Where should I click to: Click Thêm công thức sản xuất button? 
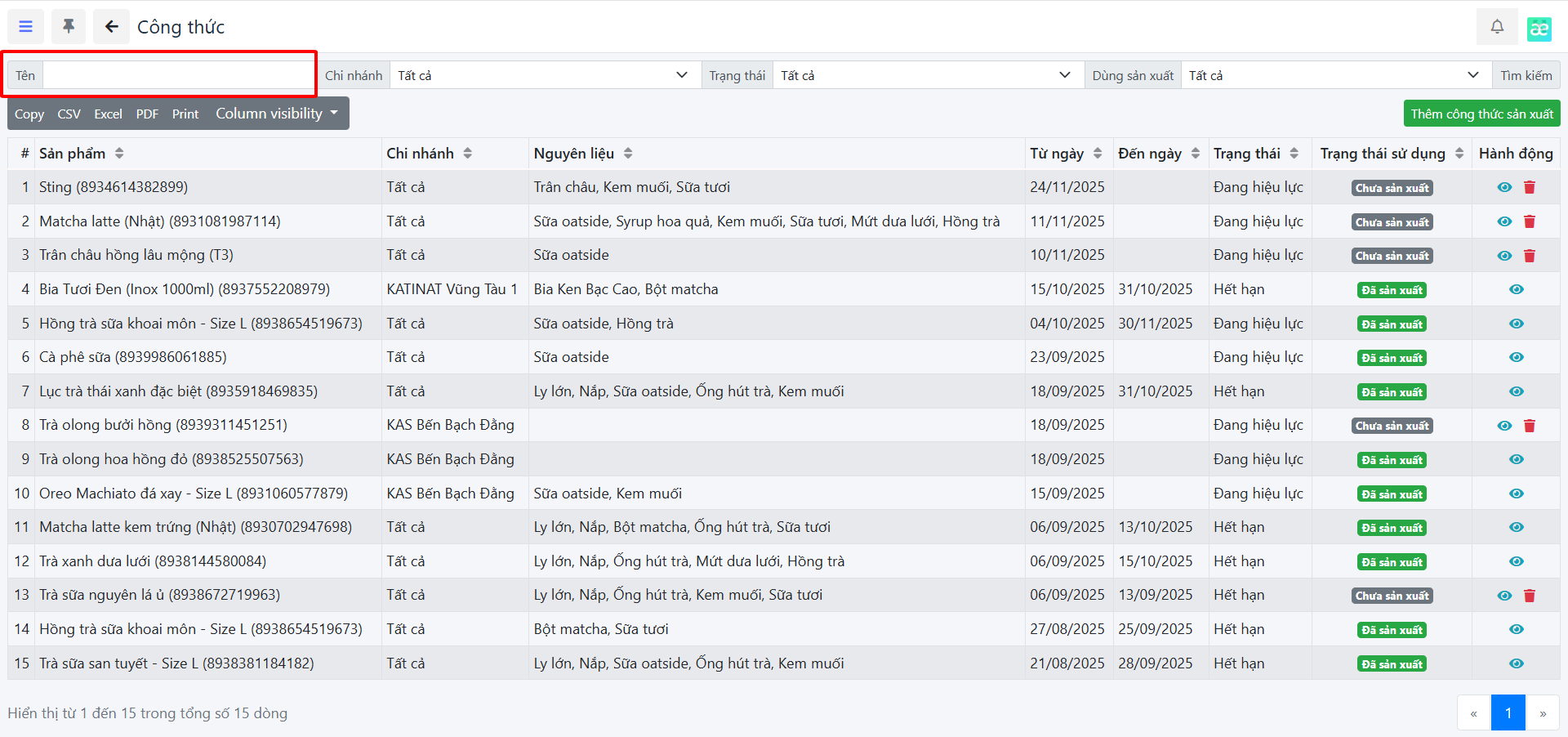click(x=1481, y=114)
